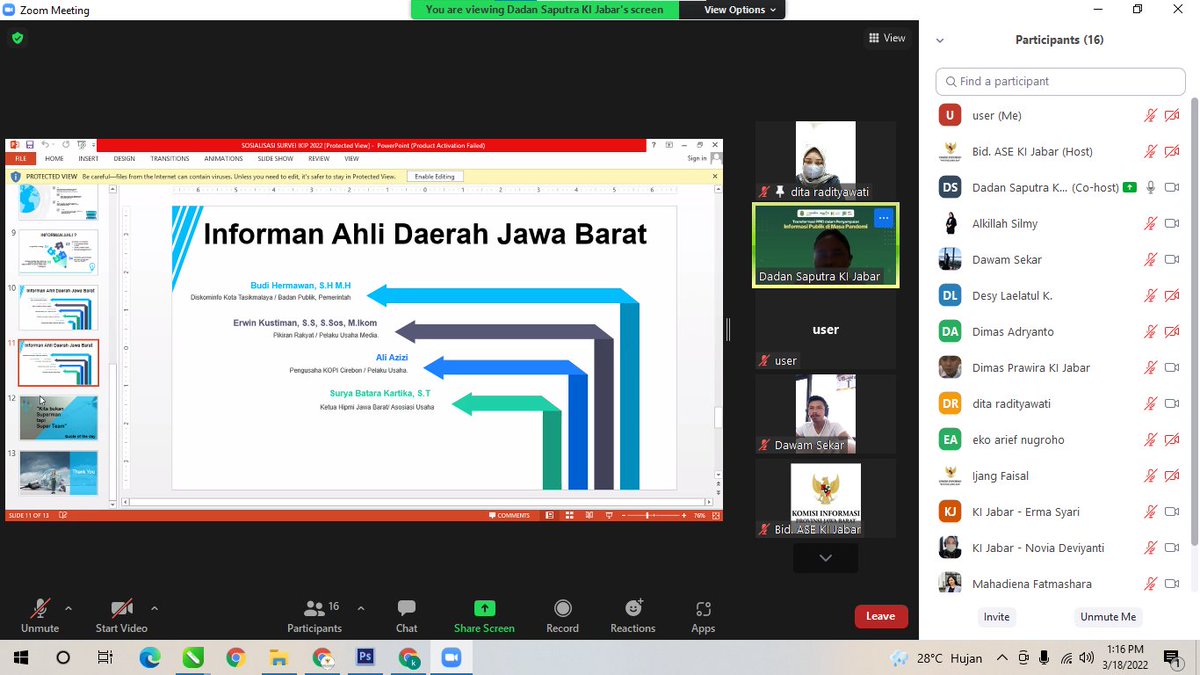
Task: Click Enable Editing in Protected View bar
Action: point(434,176)
